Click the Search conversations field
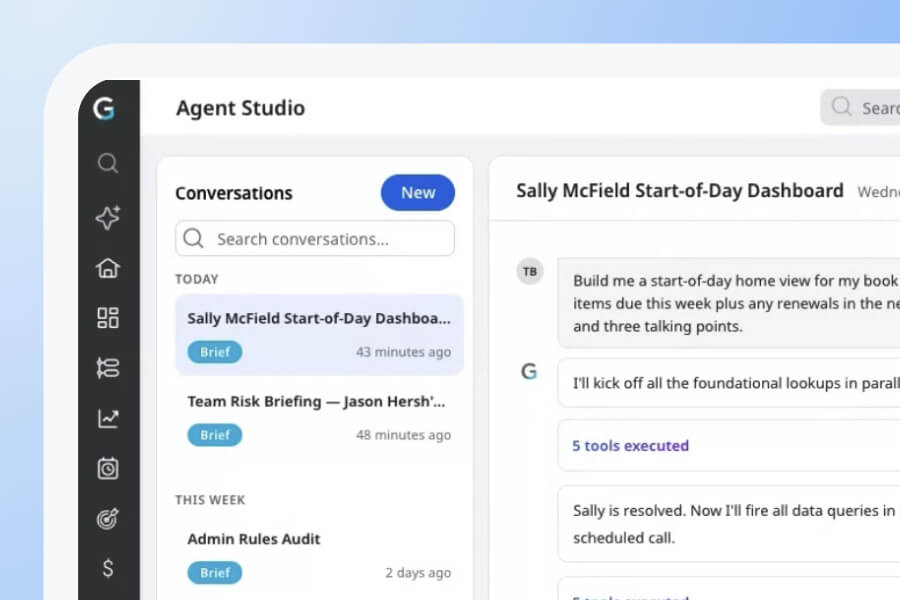This screenshot has height=600, width=900. click(315, 238)
